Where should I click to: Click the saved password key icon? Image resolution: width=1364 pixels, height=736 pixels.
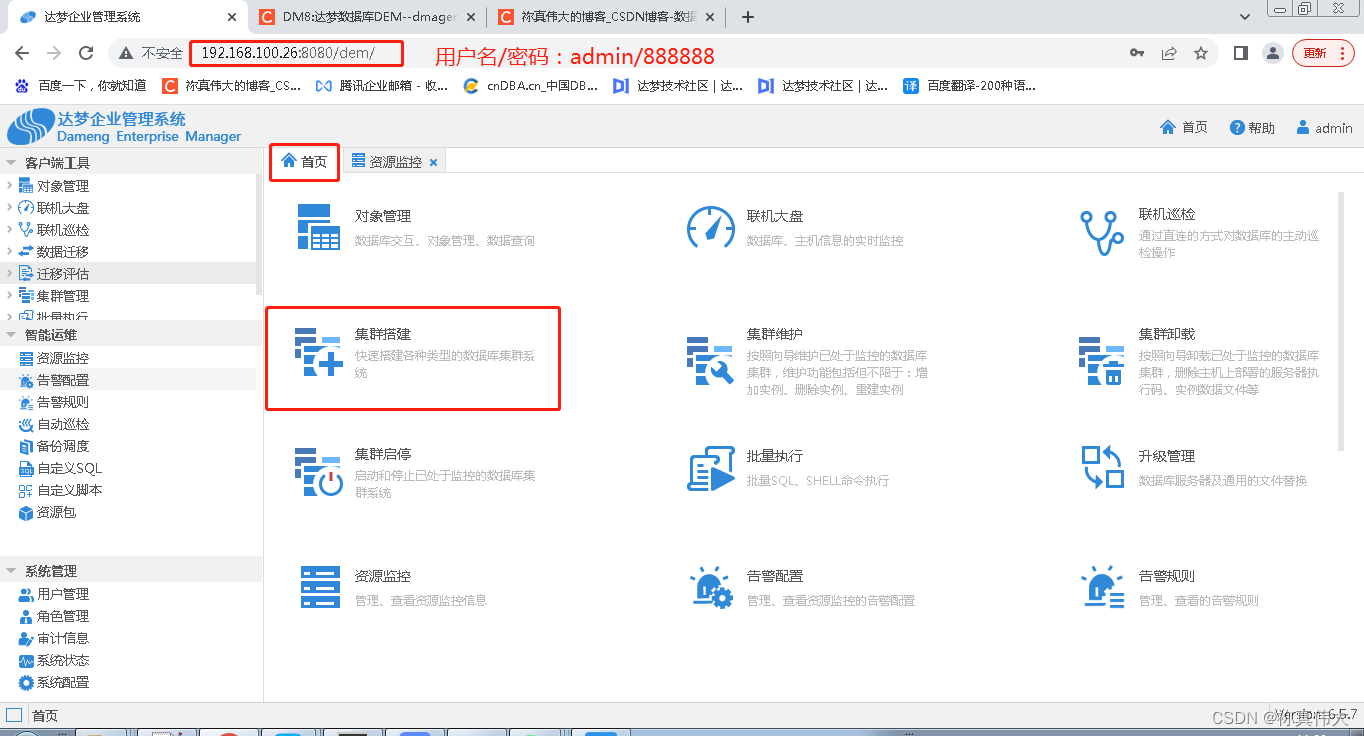point(1137,53)
